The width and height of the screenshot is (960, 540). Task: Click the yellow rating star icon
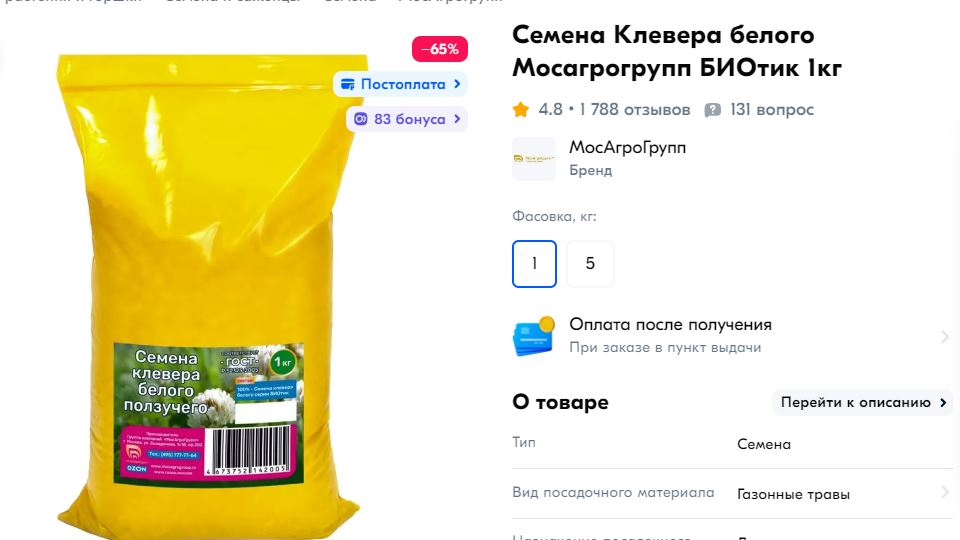[521, 110]
